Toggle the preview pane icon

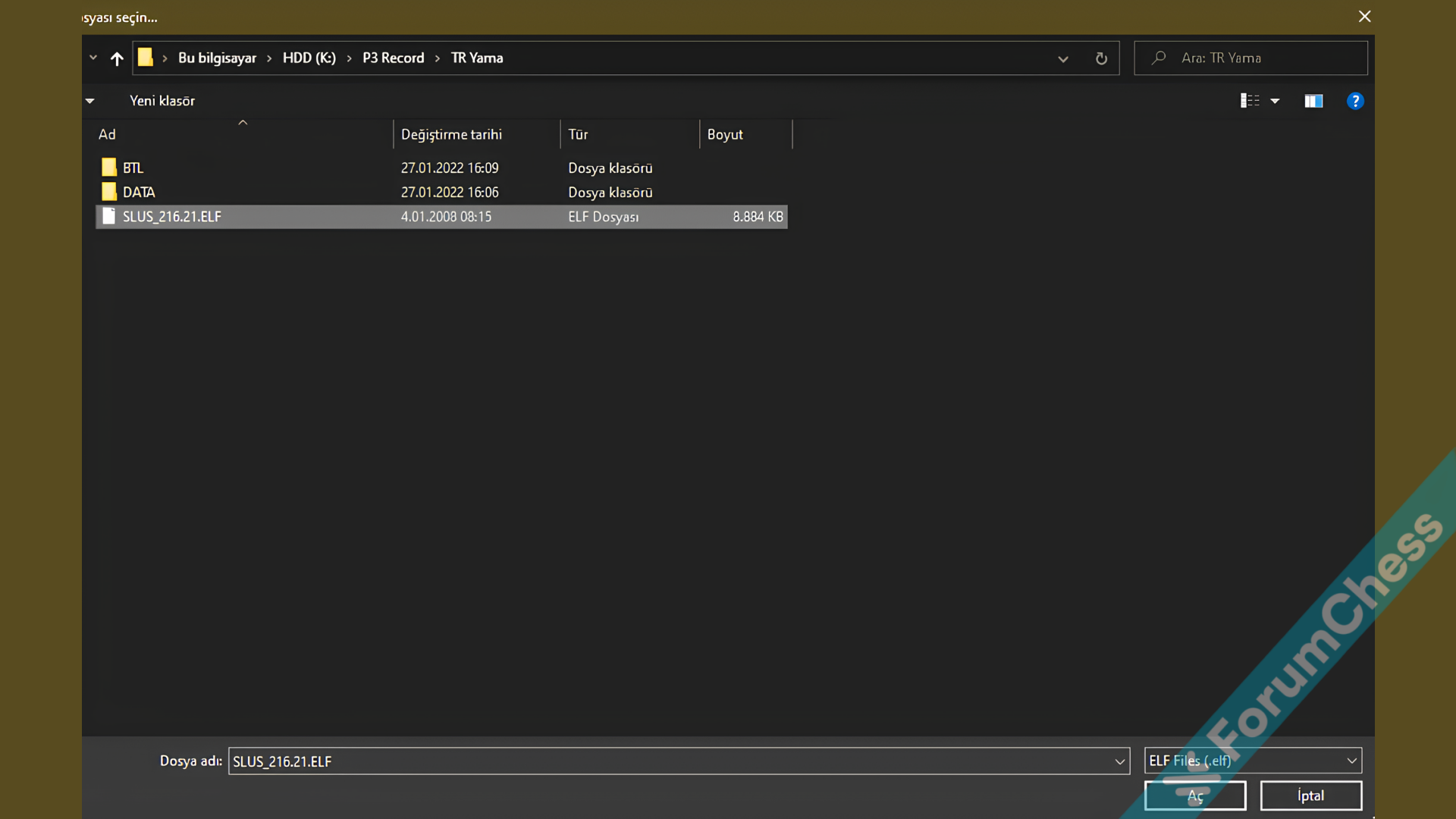(x=1313, y=101)
